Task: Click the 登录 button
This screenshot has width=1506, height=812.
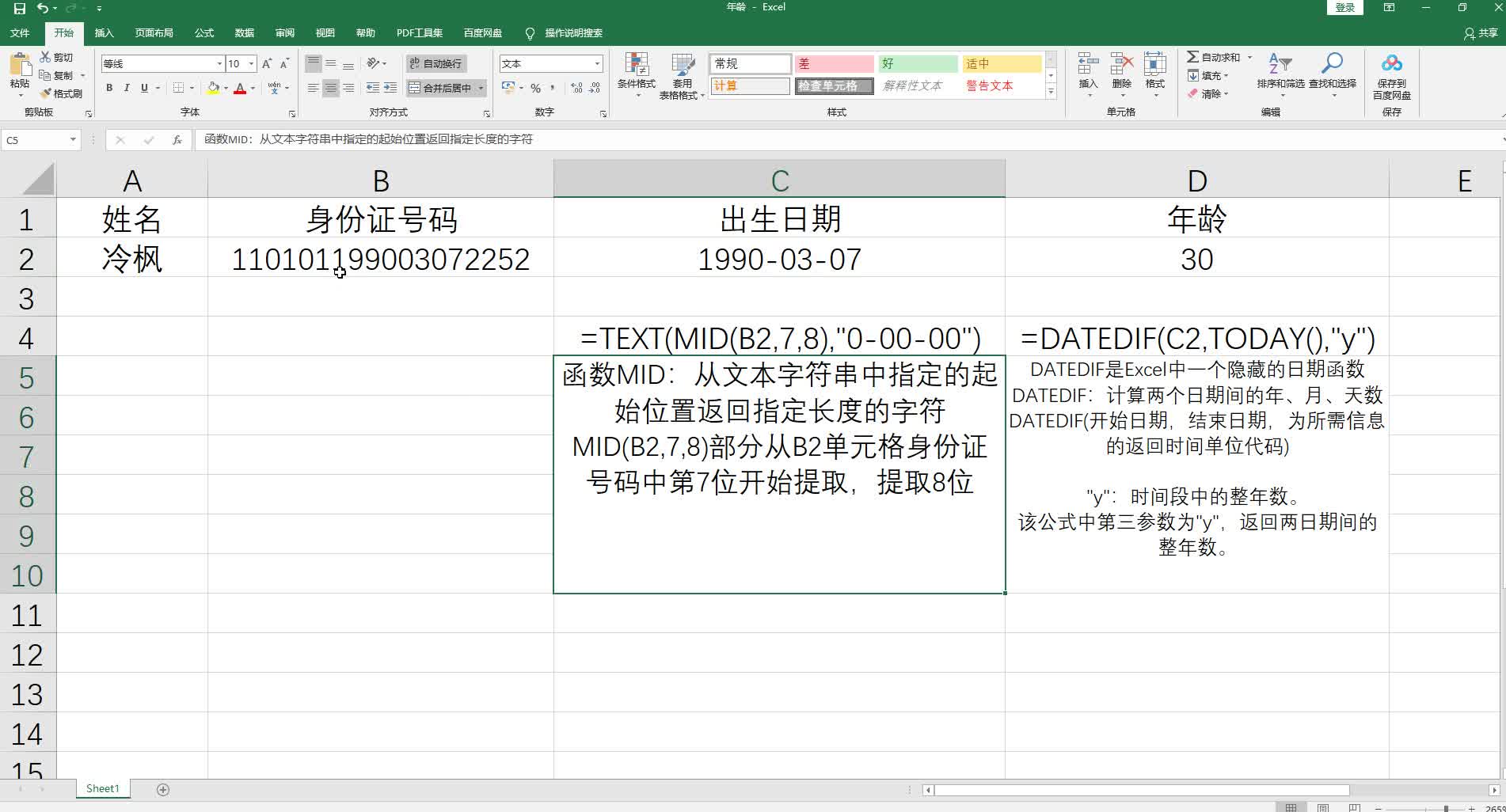Action: (1344, 6)
